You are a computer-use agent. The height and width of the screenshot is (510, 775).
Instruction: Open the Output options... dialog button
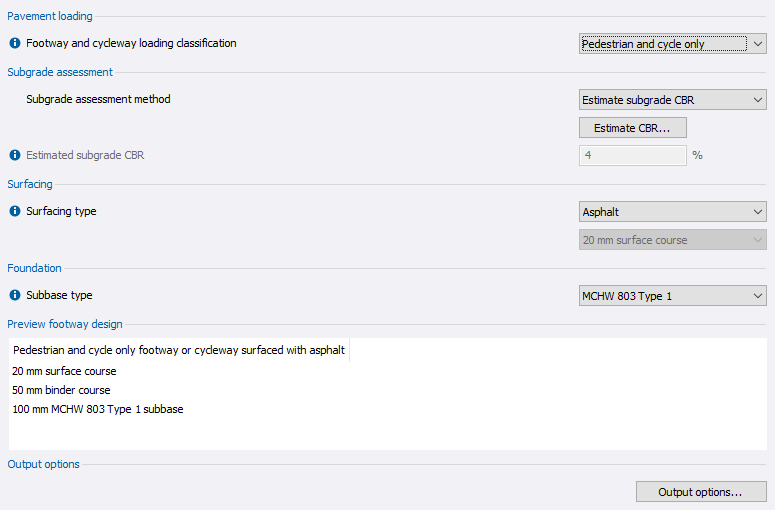click(701, 492)
